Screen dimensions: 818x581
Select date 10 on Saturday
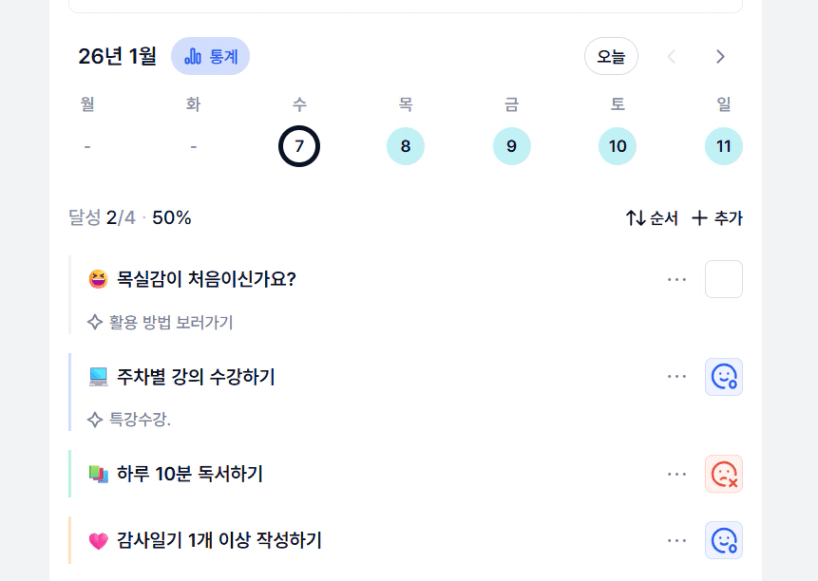(617, 146)
